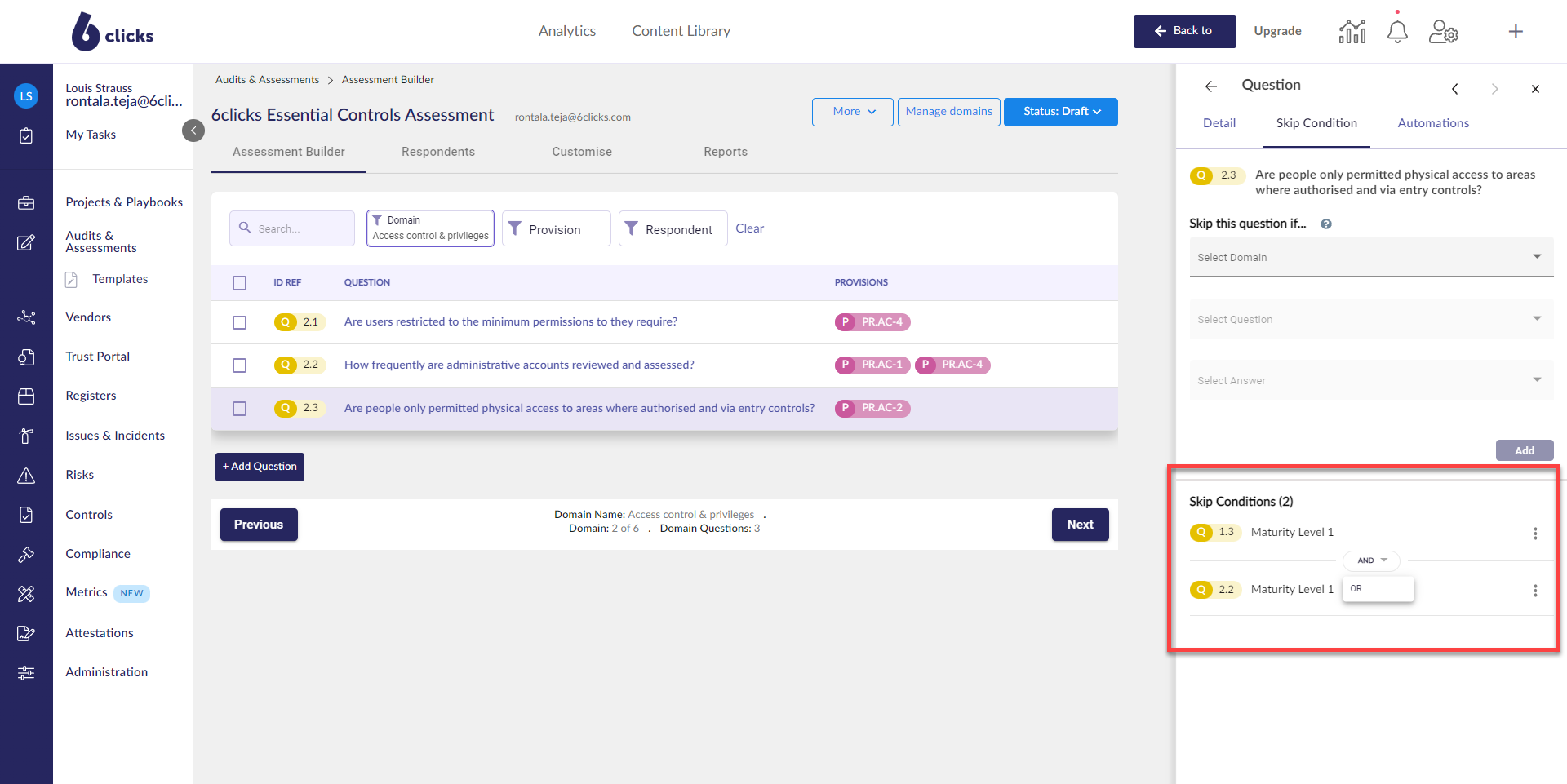The image size is (1567, 784).
Task: Check the box for question 2.1
Action: point(239,322)
